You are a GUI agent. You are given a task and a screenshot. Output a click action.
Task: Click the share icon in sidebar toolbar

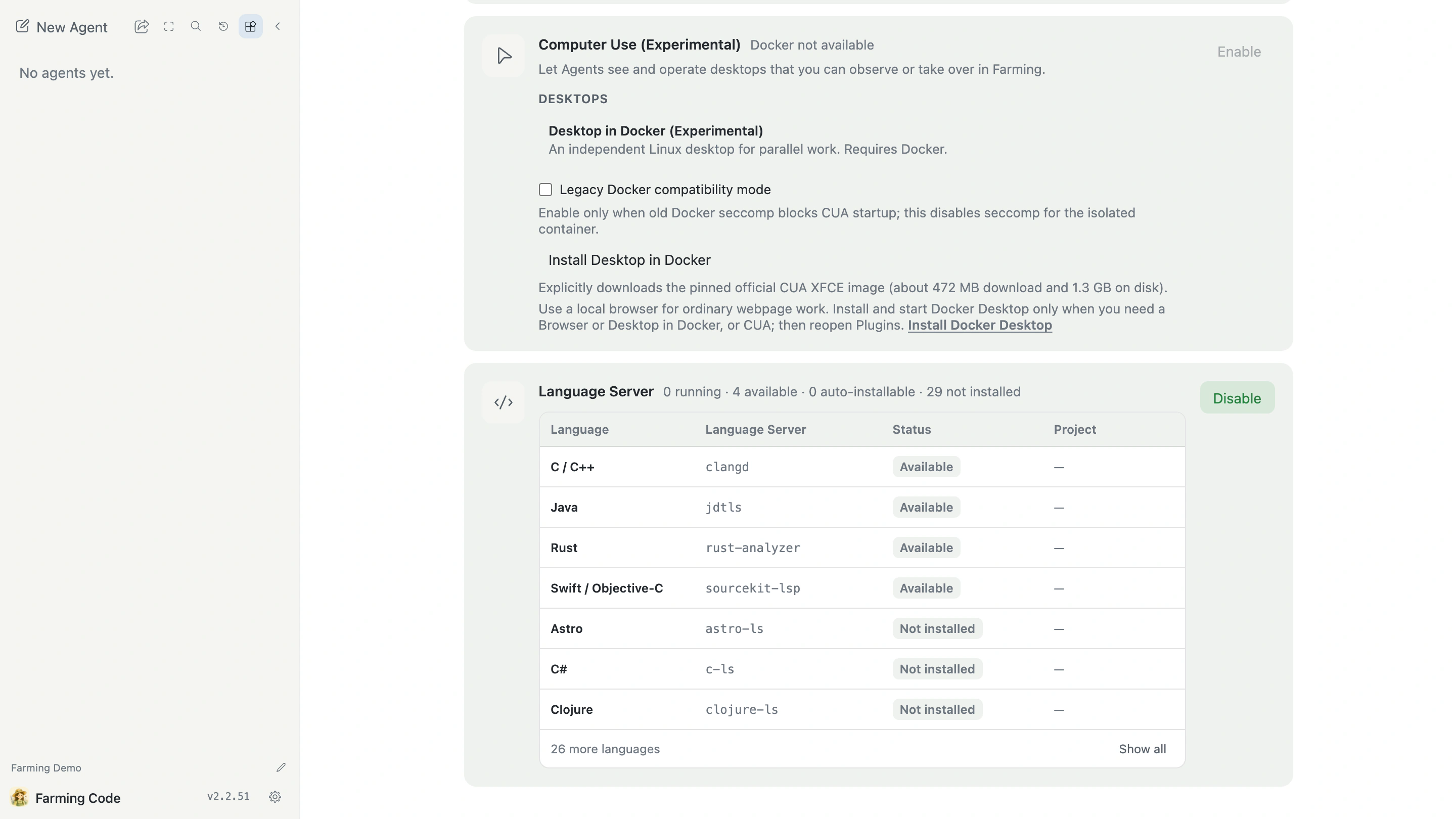click(x=142, y=27)
